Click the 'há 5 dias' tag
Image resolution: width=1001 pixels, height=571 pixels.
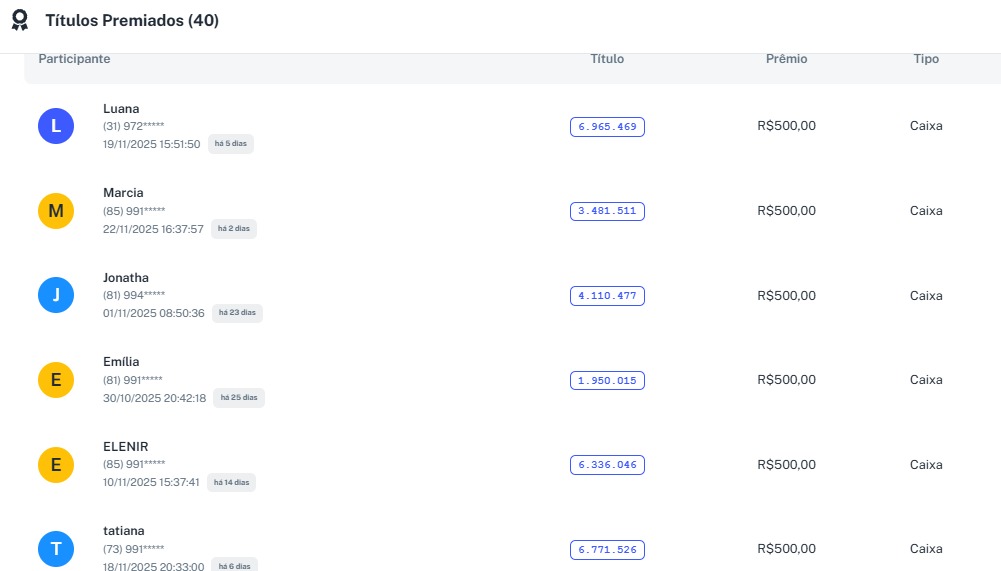click(231, 144)
